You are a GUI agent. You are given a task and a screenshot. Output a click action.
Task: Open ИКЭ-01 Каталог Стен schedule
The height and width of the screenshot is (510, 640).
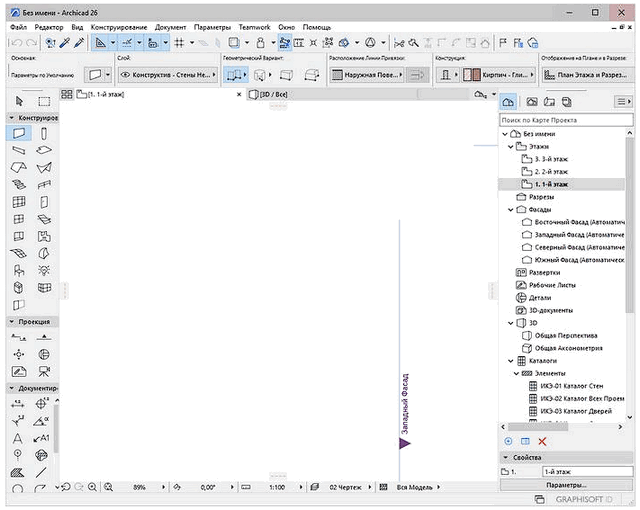571,386
